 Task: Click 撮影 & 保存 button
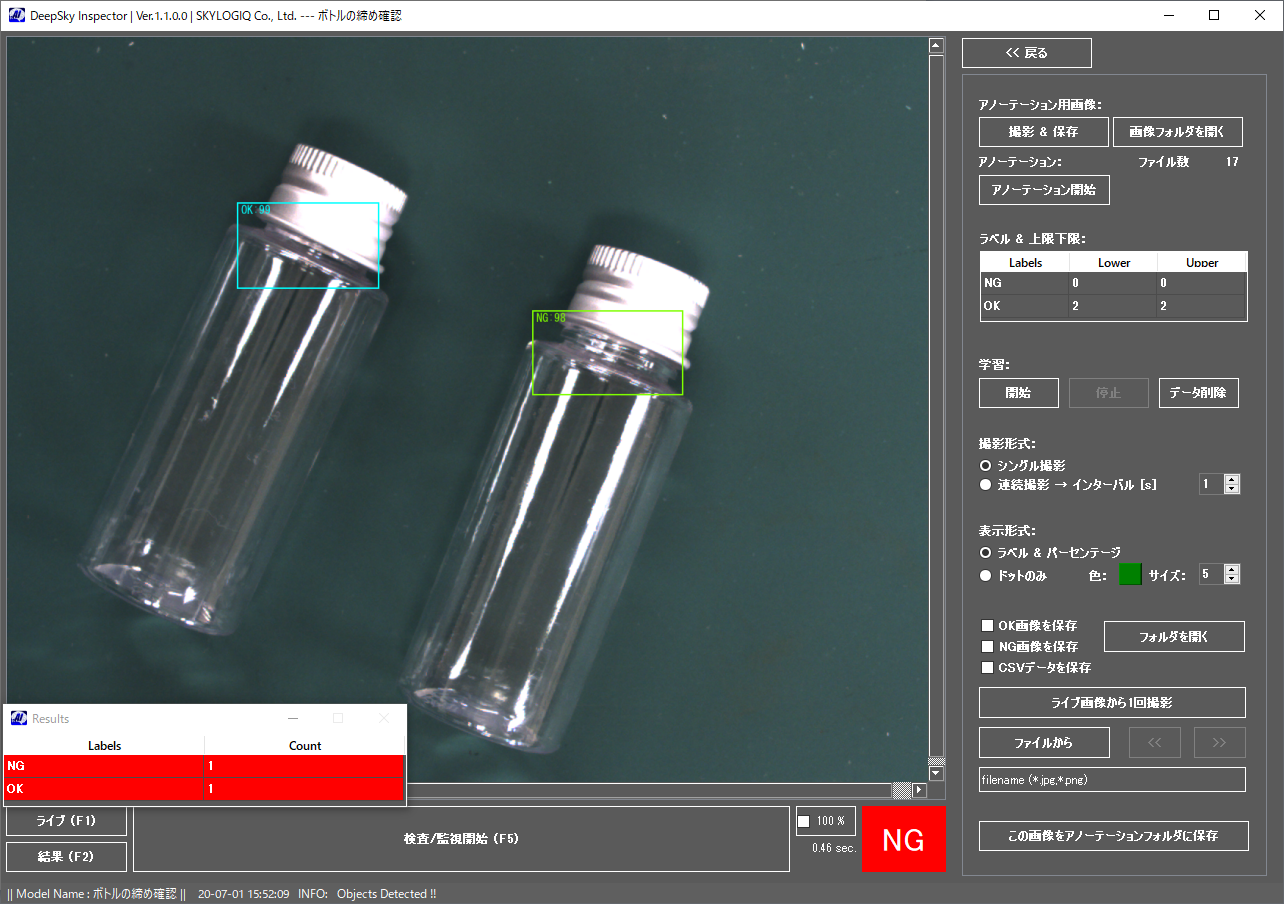pyautogui.click(x=1044, y=132)
